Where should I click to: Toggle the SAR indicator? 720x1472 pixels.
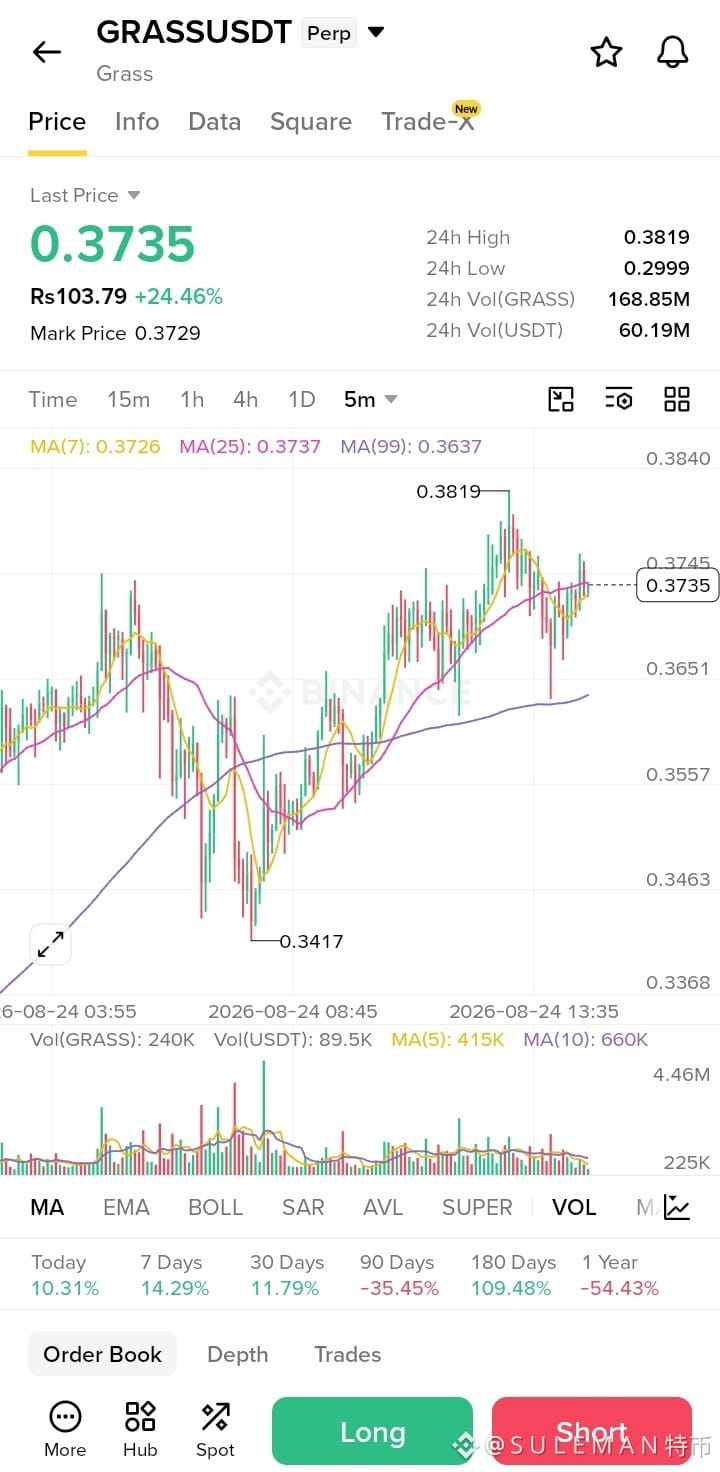[303, 1207]
